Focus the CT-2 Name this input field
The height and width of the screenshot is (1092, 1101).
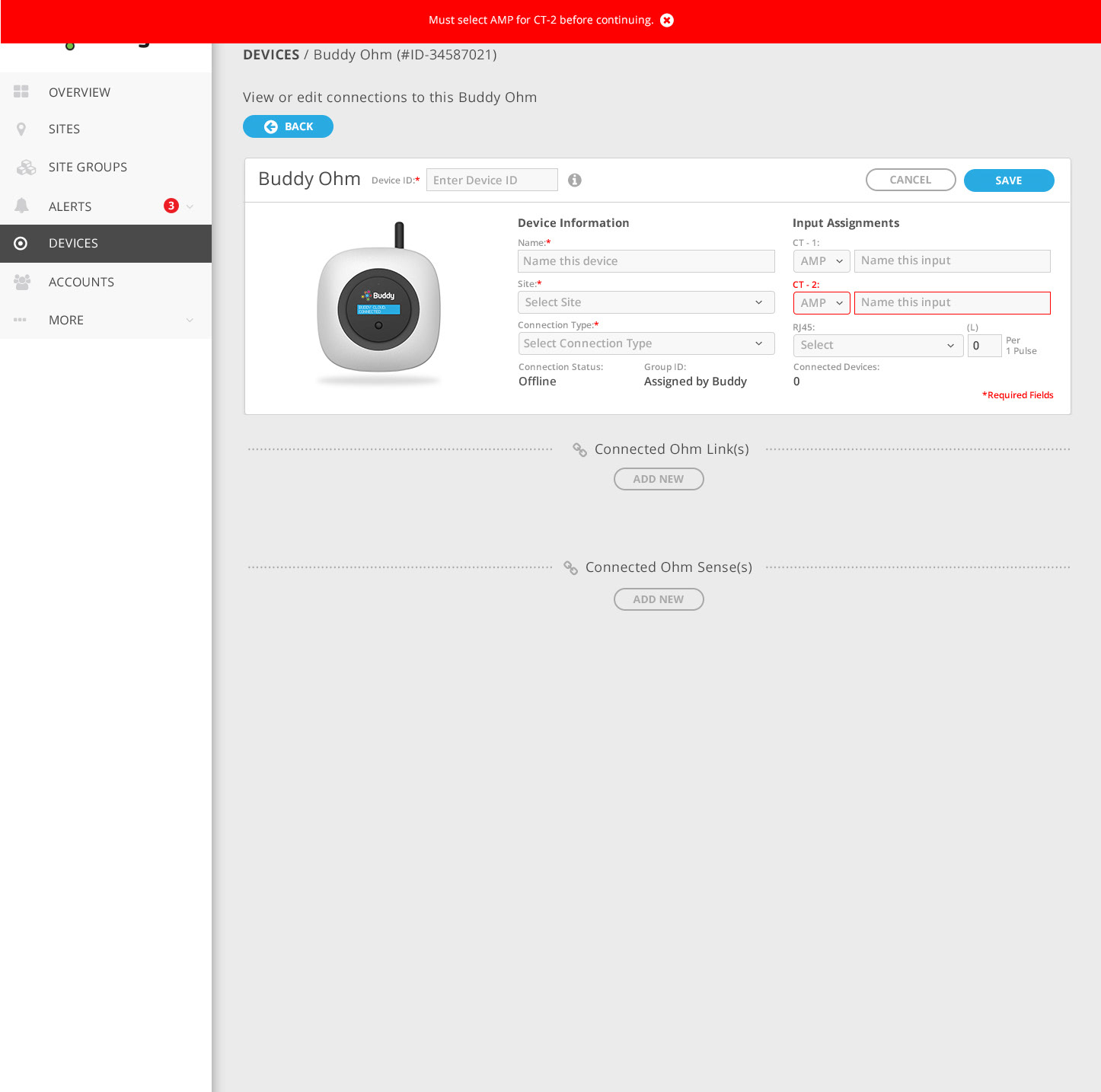953,303
